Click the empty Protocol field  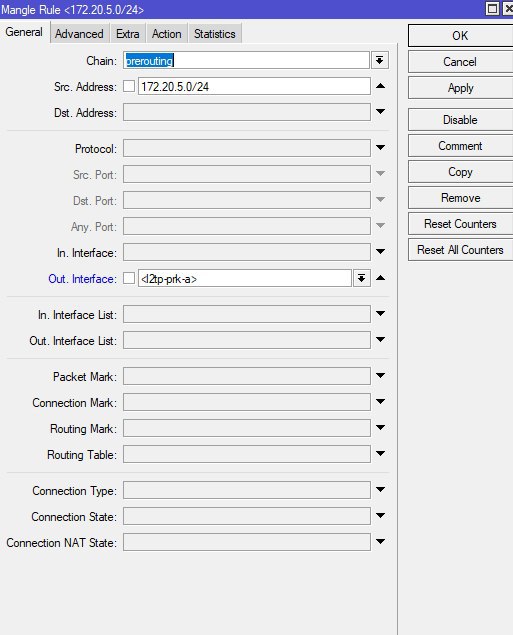[x=247, y=148]
